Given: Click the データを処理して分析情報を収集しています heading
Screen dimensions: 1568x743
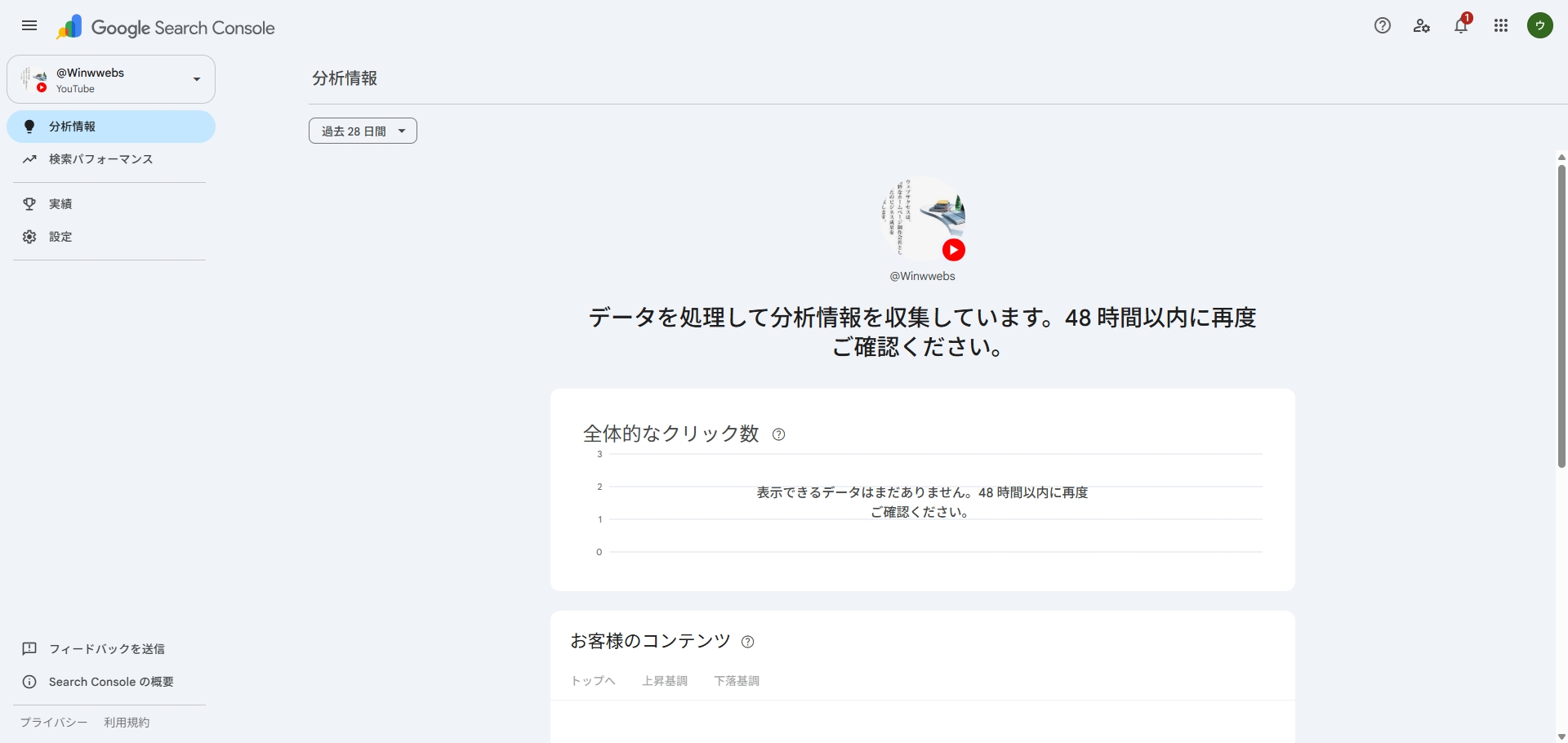Looking at the screenshot, I should 923,331.
